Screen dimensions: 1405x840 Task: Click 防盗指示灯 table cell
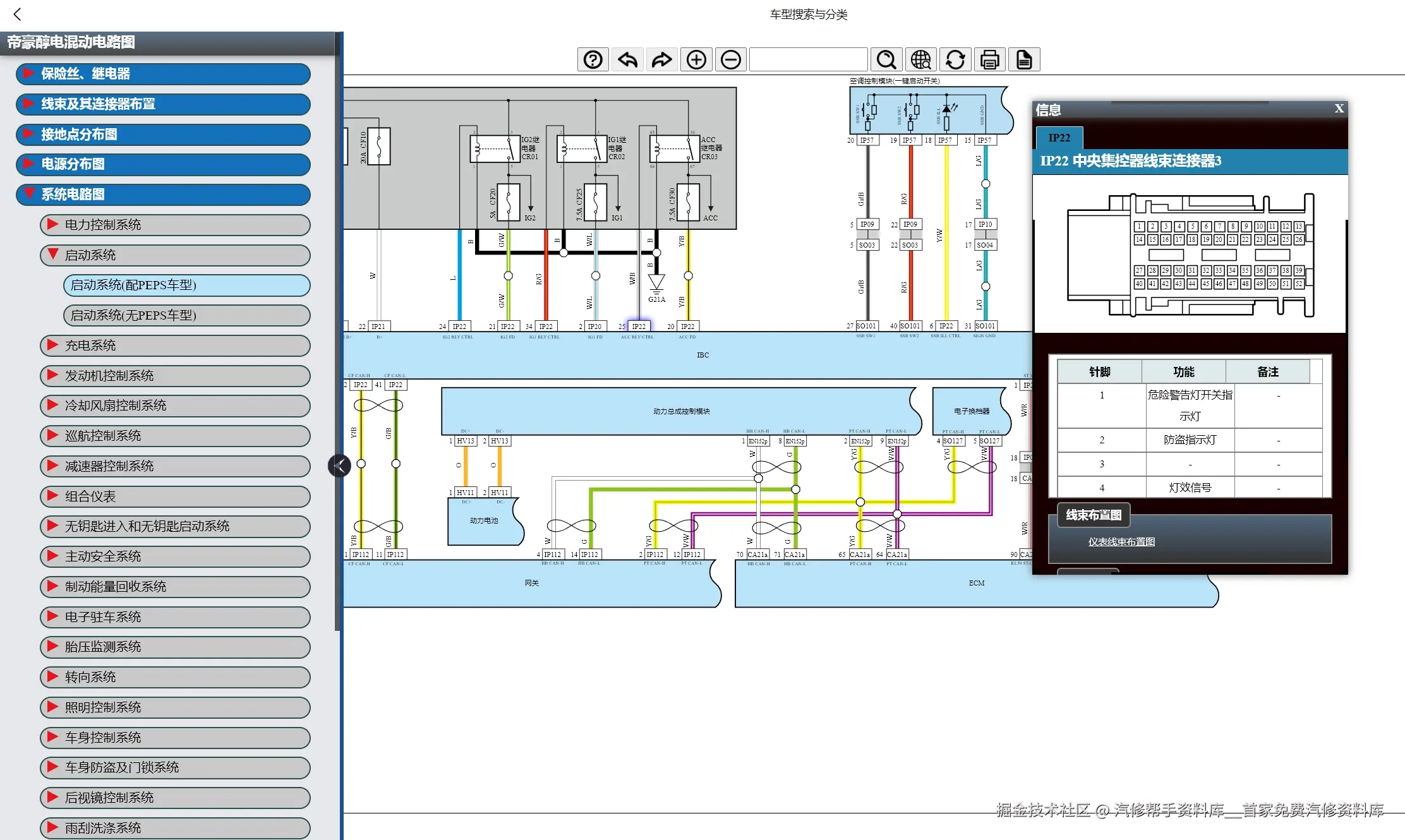point(1190,440)
